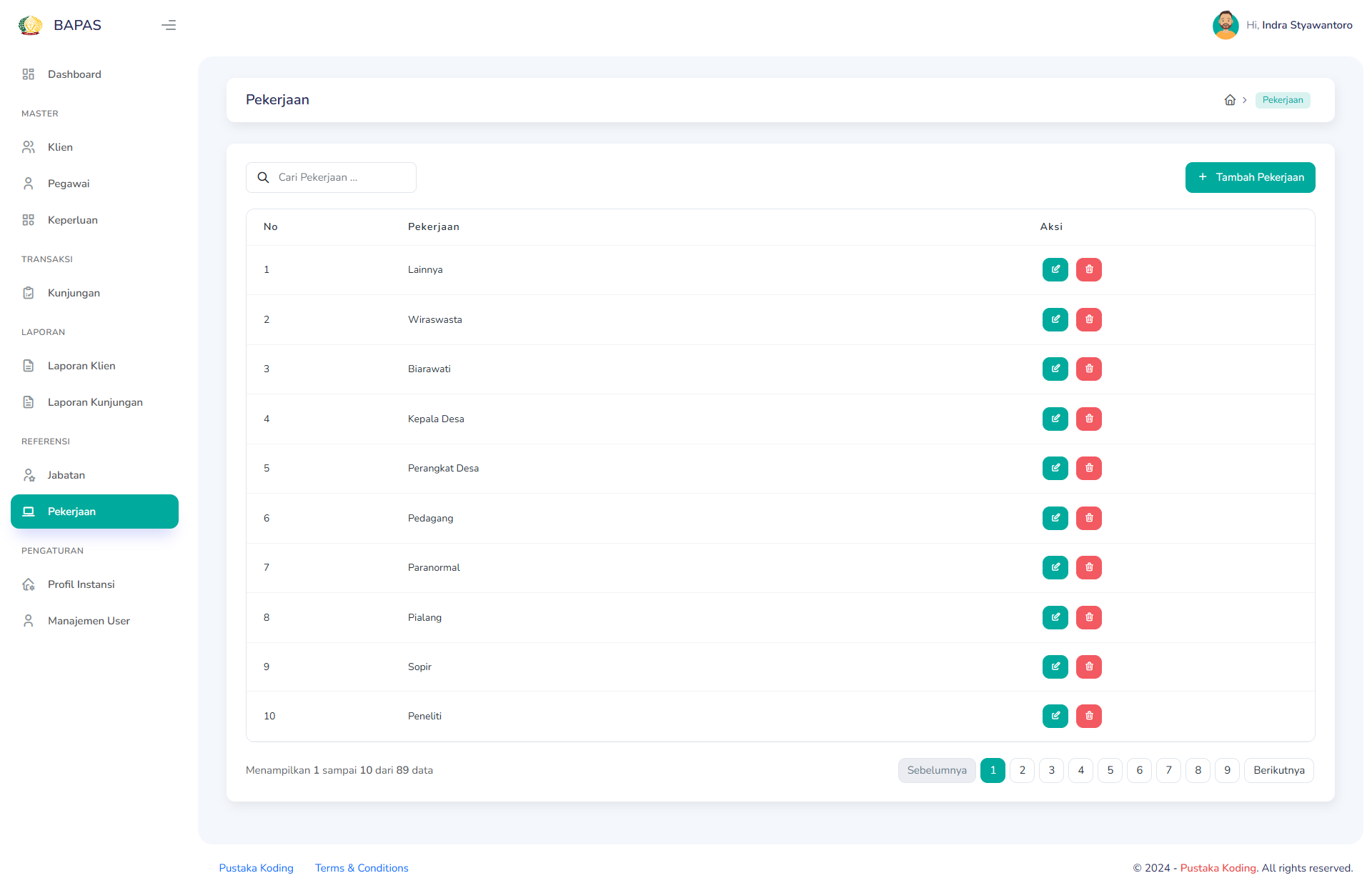The width and height of the screenshot is (1372, 893).
Task: Delete the Sopir entry using trash icon
Action: tap(1088, 667)
